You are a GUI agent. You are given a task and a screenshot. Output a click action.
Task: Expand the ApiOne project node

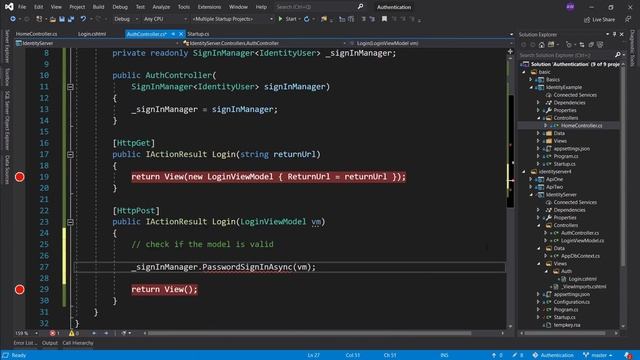[531, 179]
